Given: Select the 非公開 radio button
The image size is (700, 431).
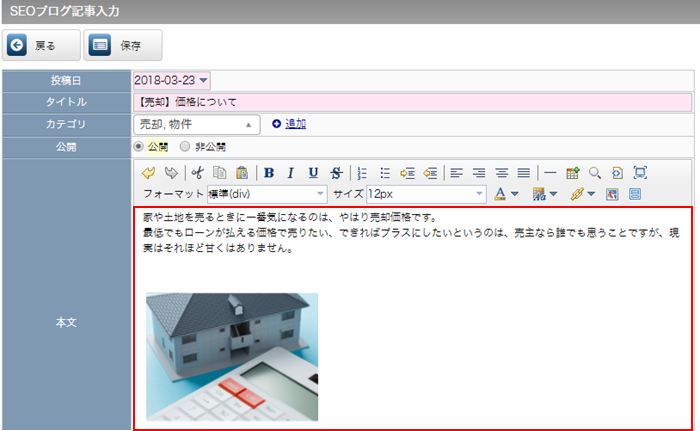Looking at the screenshot, I should (x=184, y=146).
